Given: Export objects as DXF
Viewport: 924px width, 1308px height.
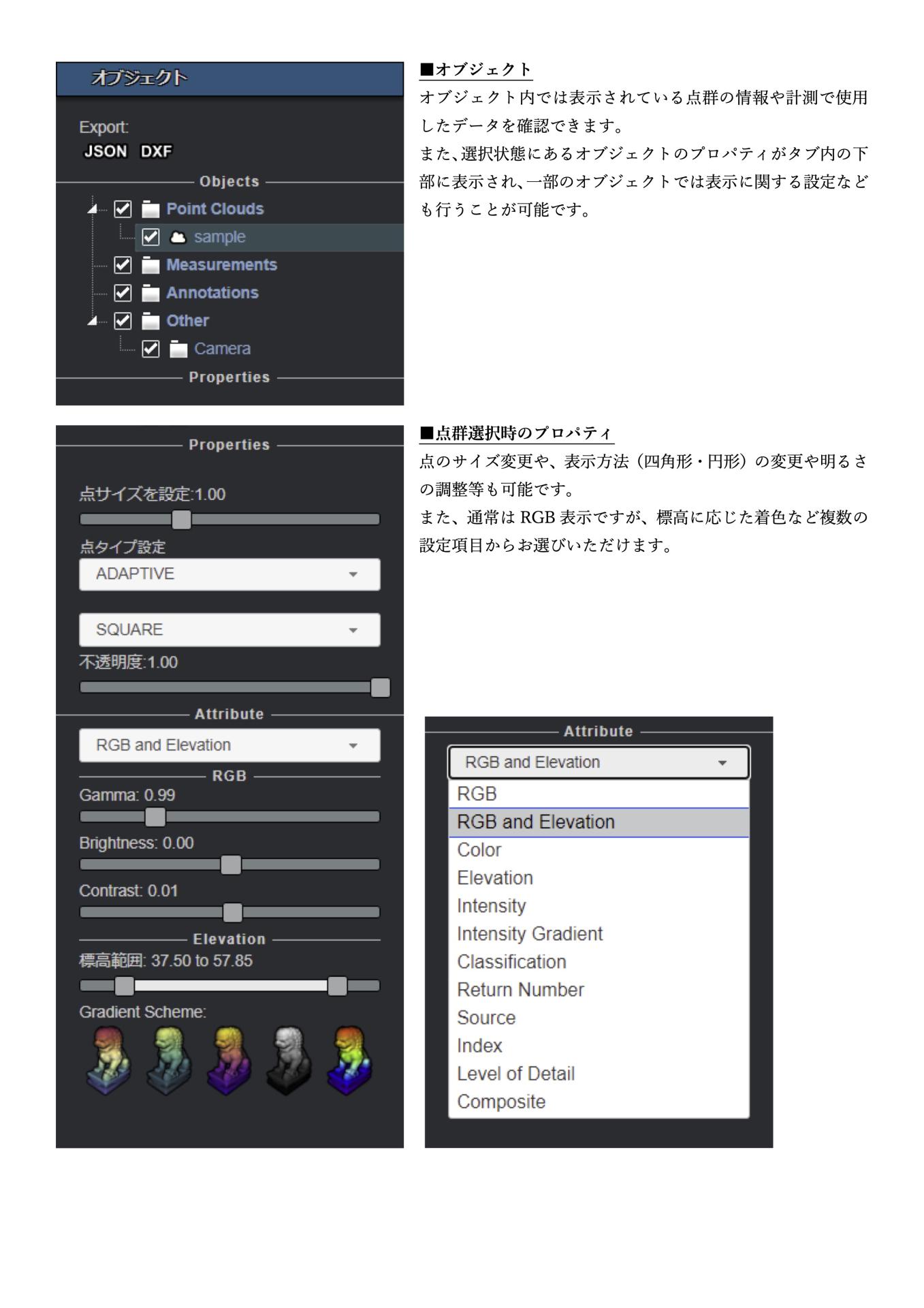Looking at the screenshot, I should pyautogui.click(x=156, y=151).
